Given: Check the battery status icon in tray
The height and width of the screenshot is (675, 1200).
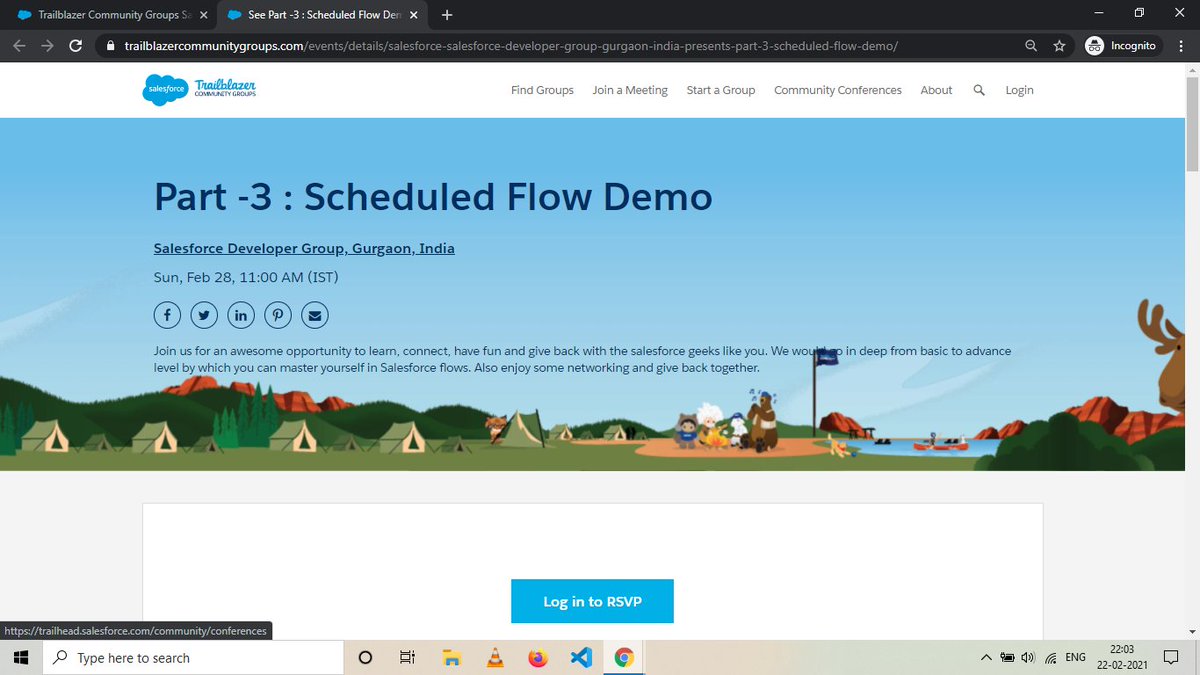Looking at the screenshot, I should coord(1007,657).
